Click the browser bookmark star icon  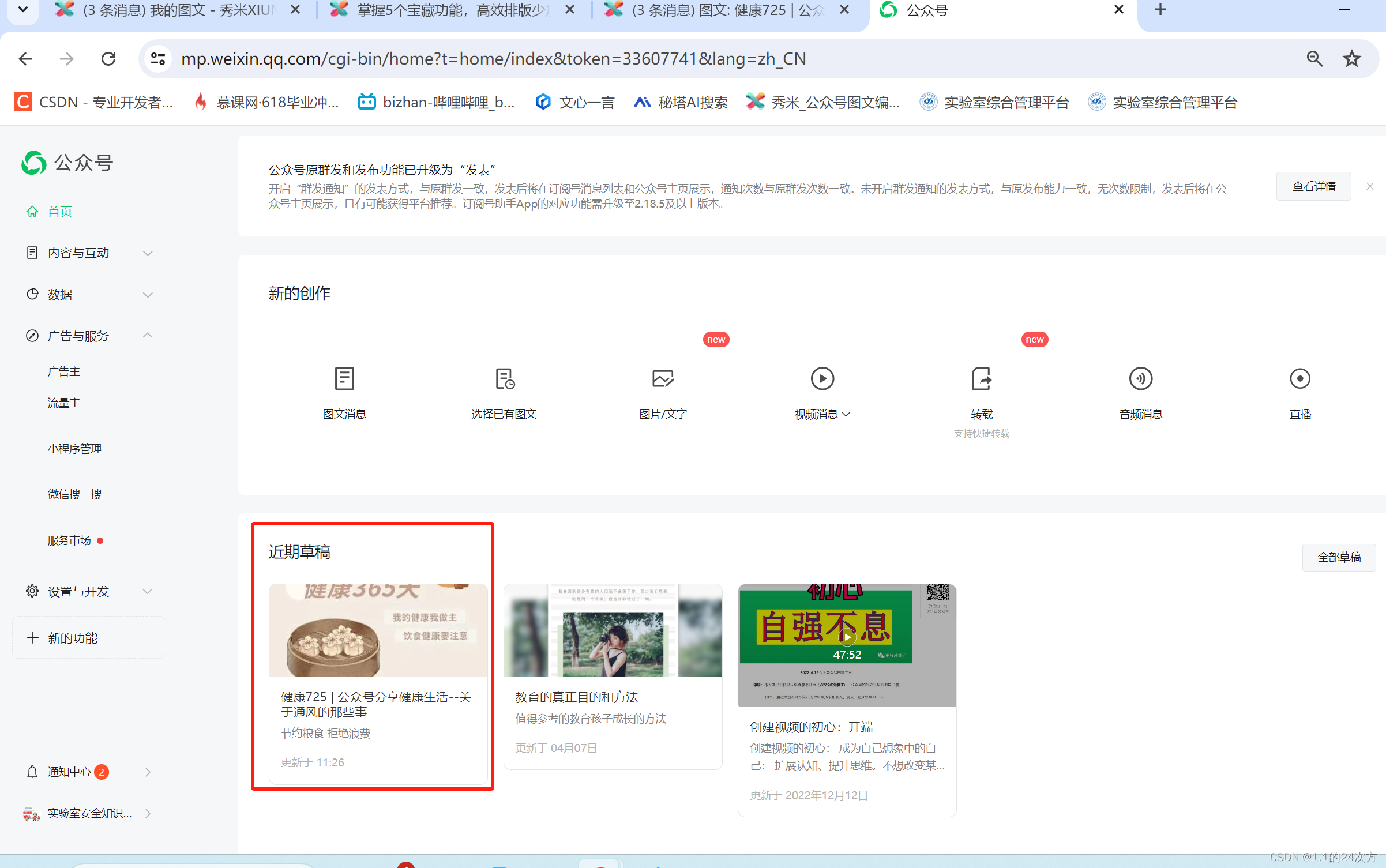1351,59
